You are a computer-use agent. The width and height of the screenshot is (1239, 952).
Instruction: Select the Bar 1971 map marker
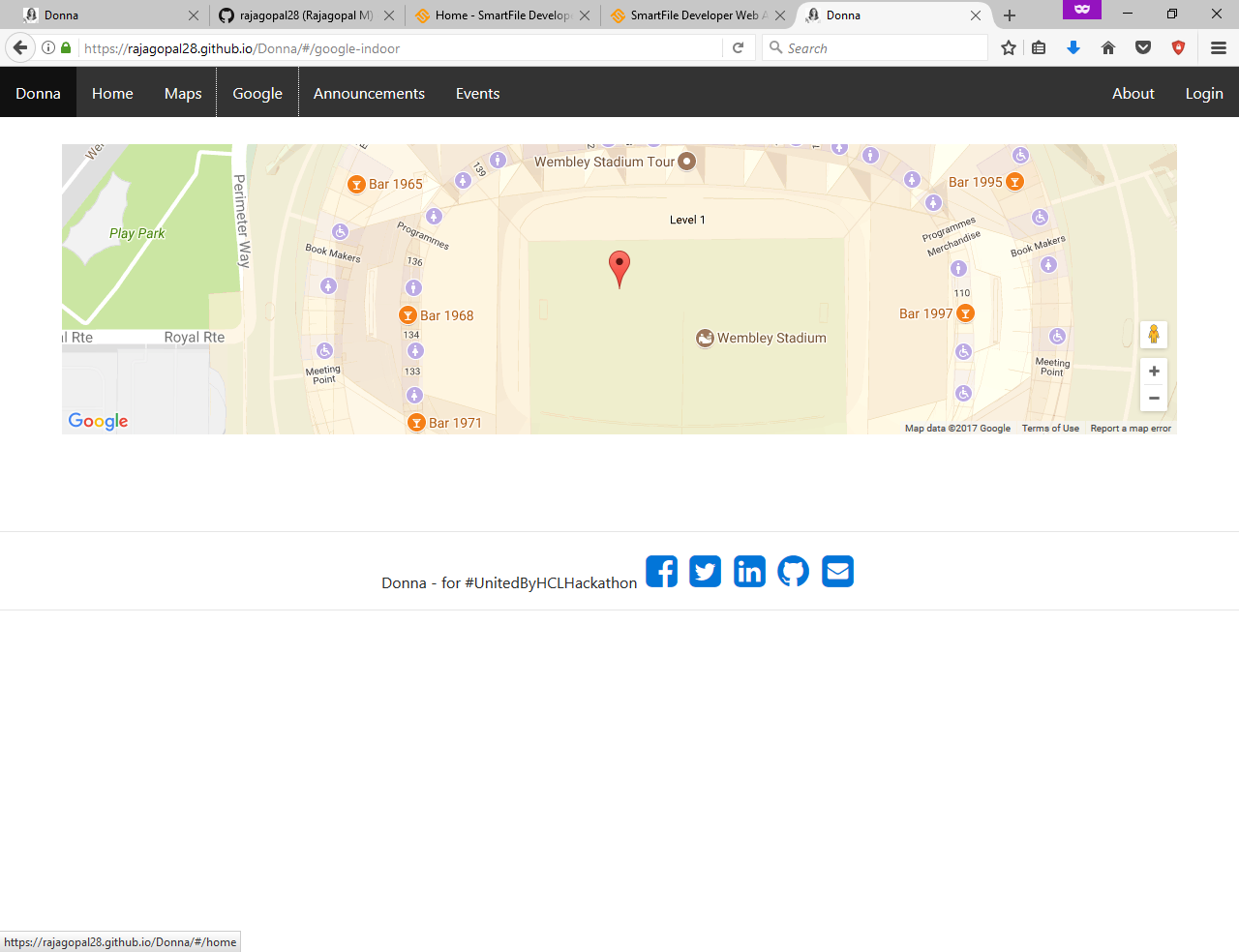[x=416, y=423]
